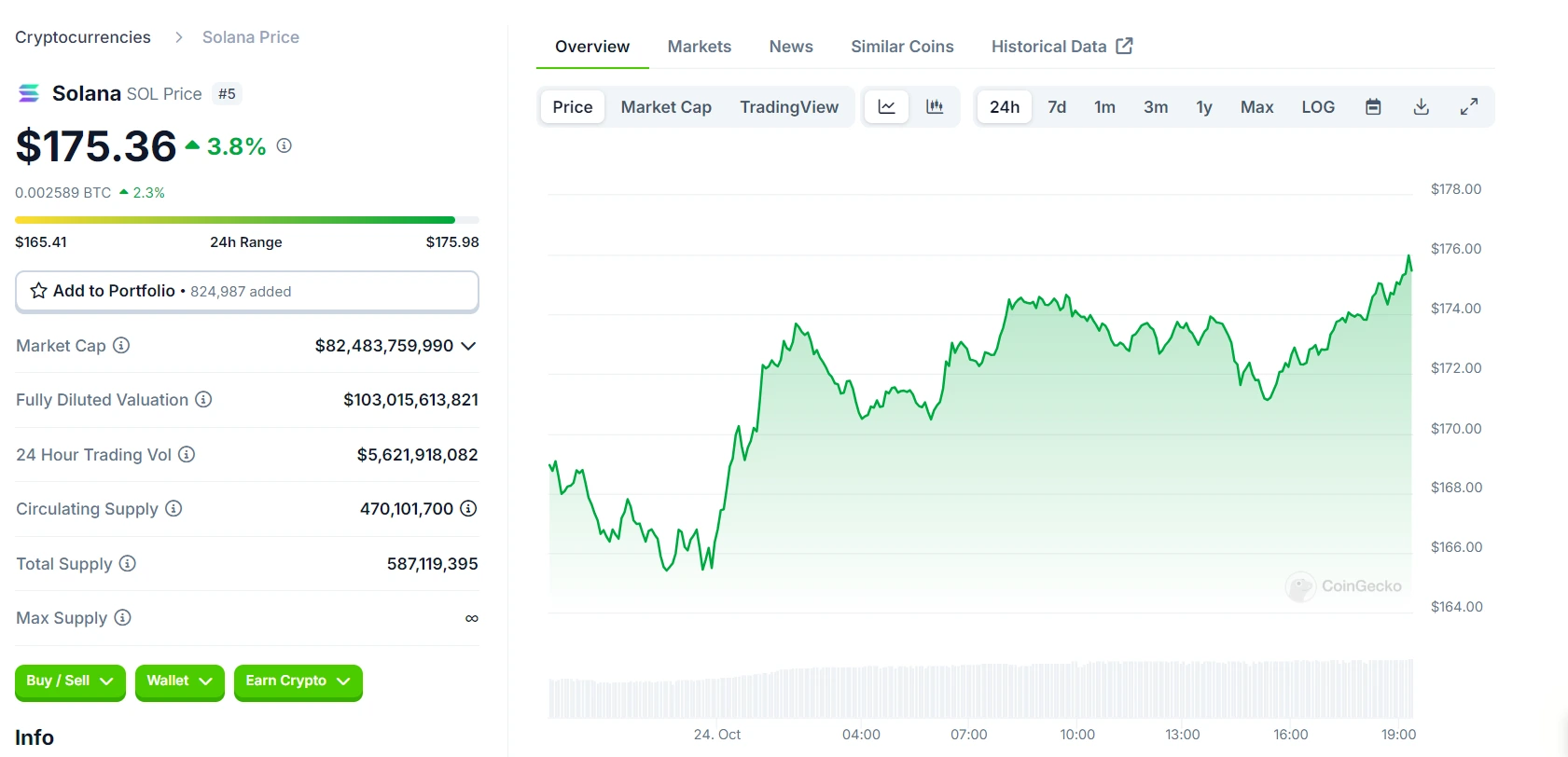Click the $175.36 price text

[96, 146]
